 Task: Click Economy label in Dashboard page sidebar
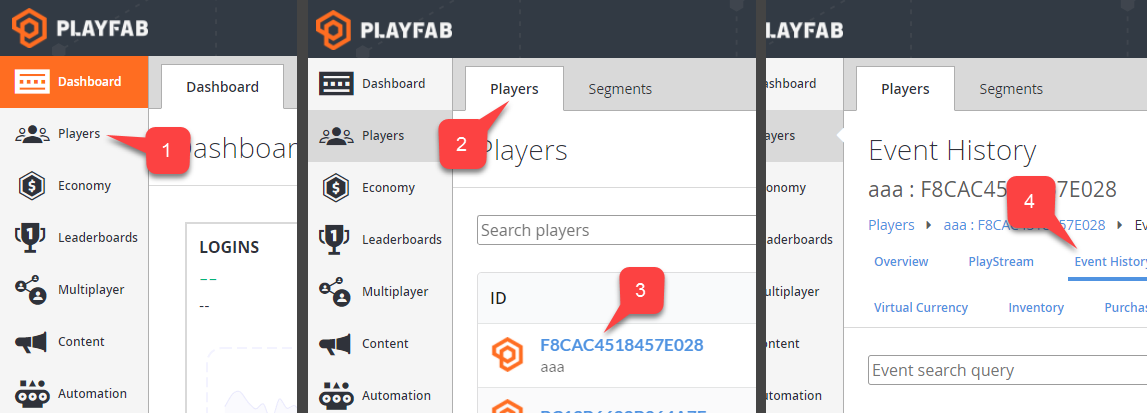point(85,186)
